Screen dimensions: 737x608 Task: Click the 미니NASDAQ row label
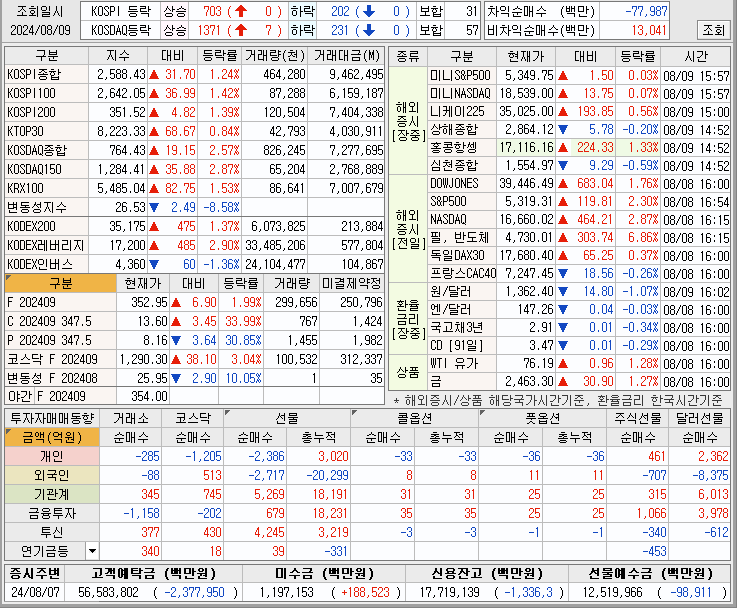[460, 94]
